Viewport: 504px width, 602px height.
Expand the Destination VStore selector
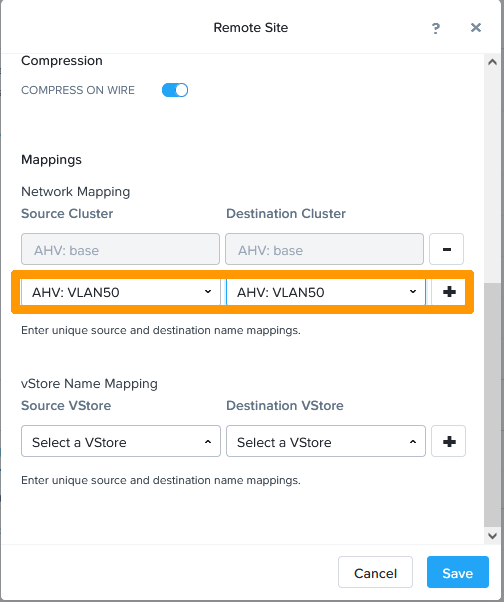(x=326, y=441)
